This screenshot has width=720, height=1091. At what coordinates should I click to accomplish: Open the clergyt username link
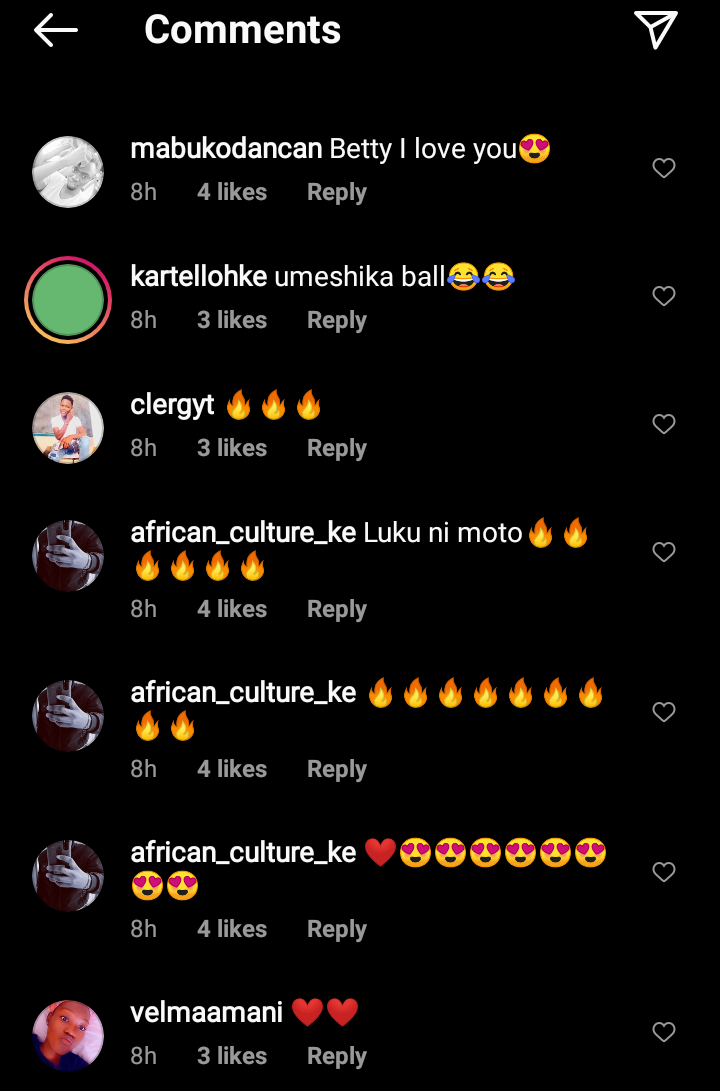click(173, 405)
